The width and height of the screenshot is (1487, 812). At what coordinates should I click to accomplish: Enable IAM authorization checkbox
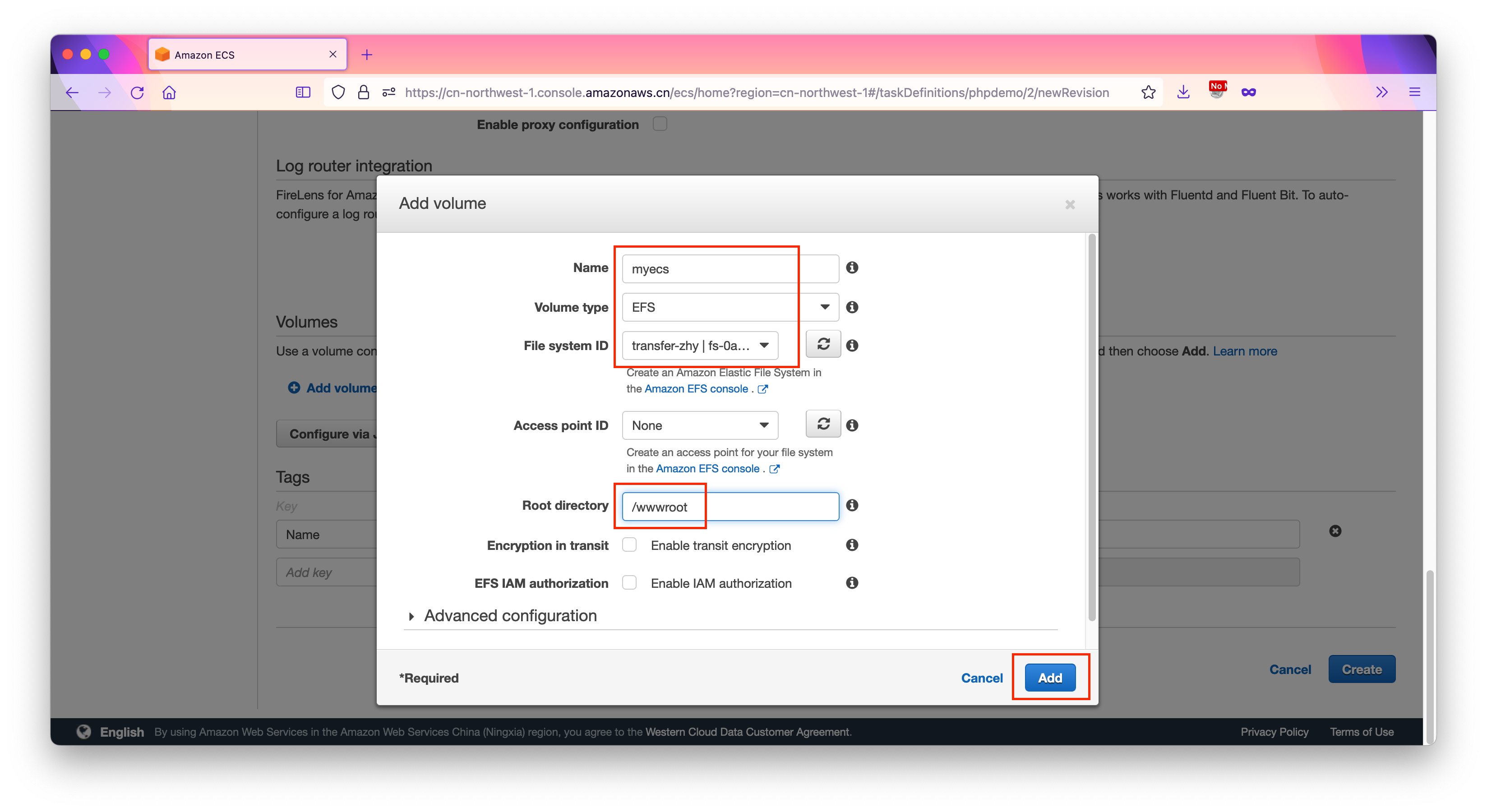coord(630,583)
